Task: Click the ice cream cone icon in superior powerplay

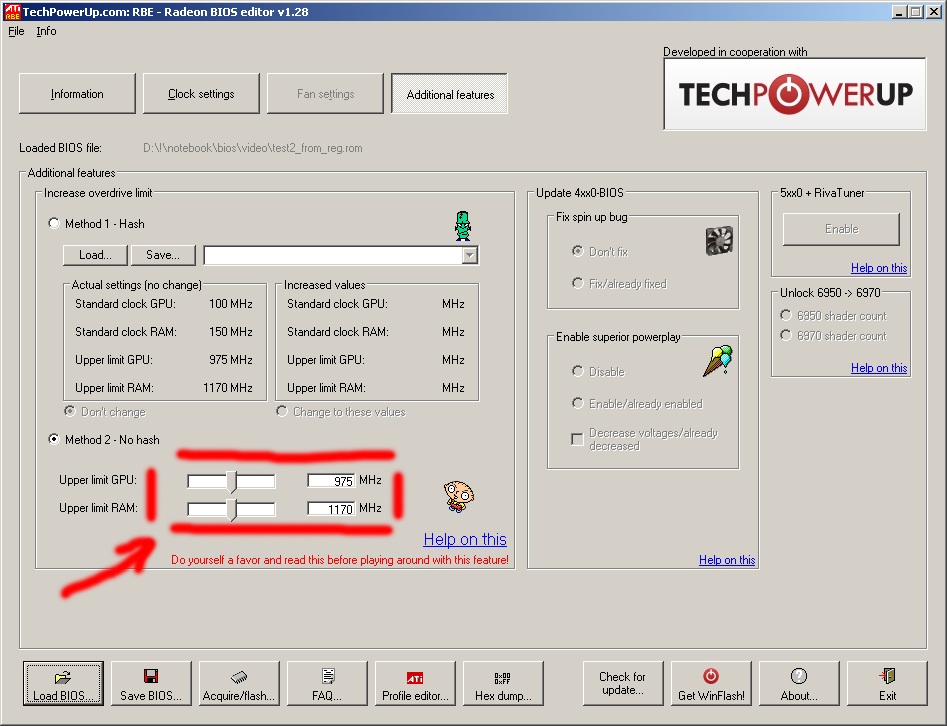Action: 718,361
